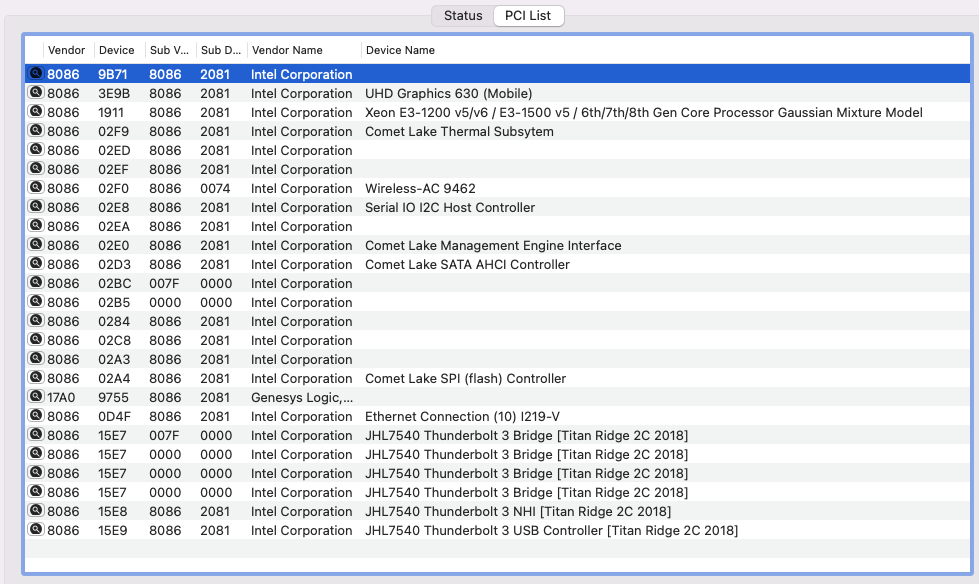Switch to the Status tab
This screenshot has width=979, height=584.
tap(463, 16)
